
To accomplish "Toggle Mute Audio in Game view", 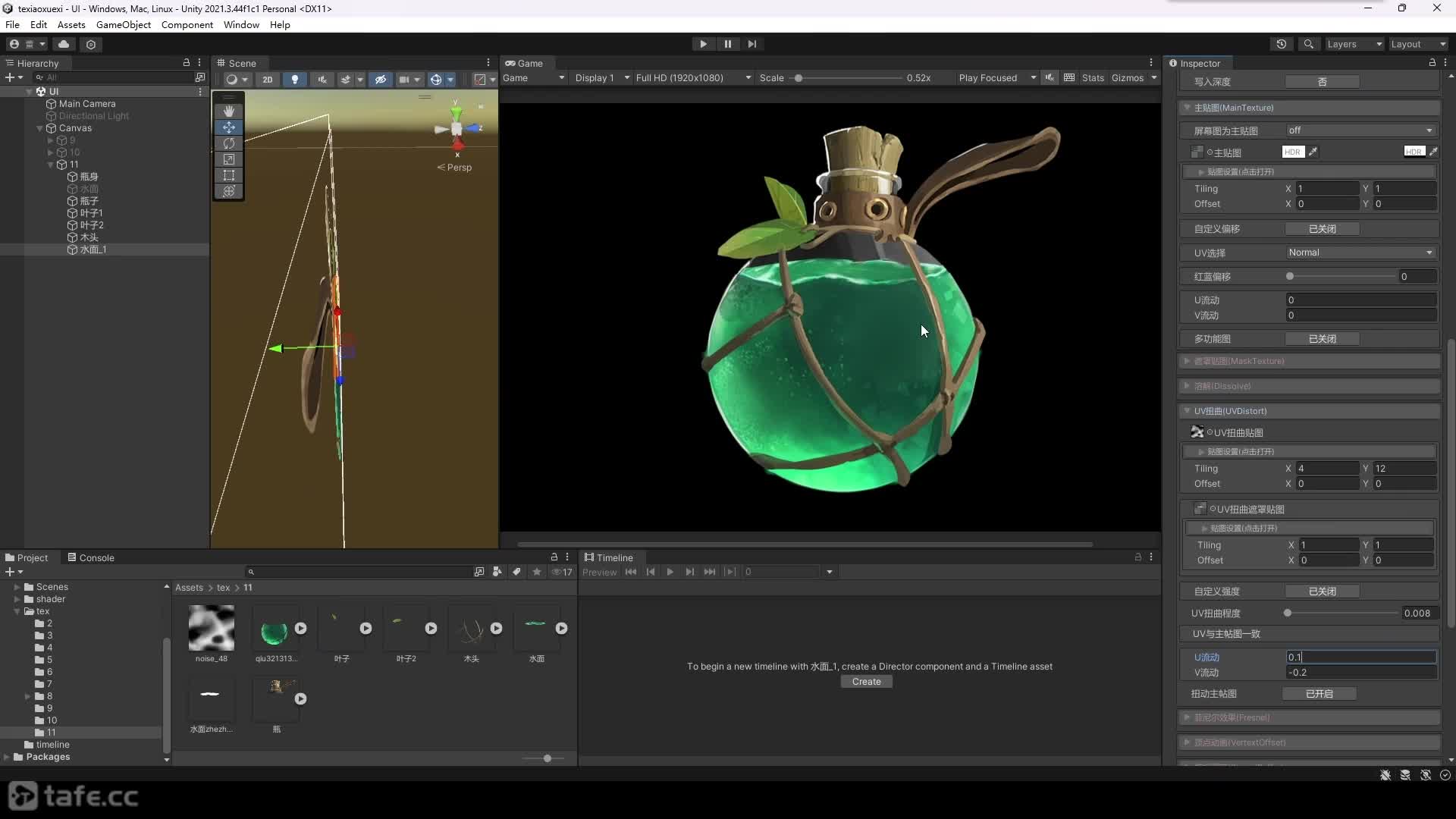I will point(1050,78).
